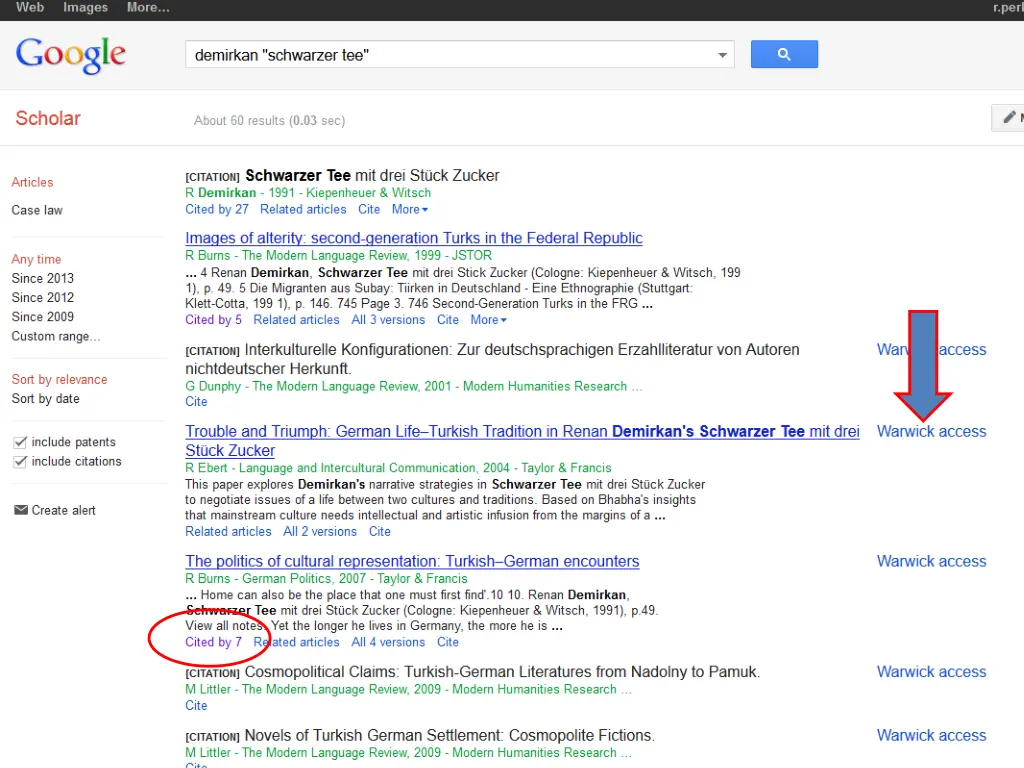Filter results Since 2009
The width and height of the screenshot is (1024, 768).
(42, 317)
